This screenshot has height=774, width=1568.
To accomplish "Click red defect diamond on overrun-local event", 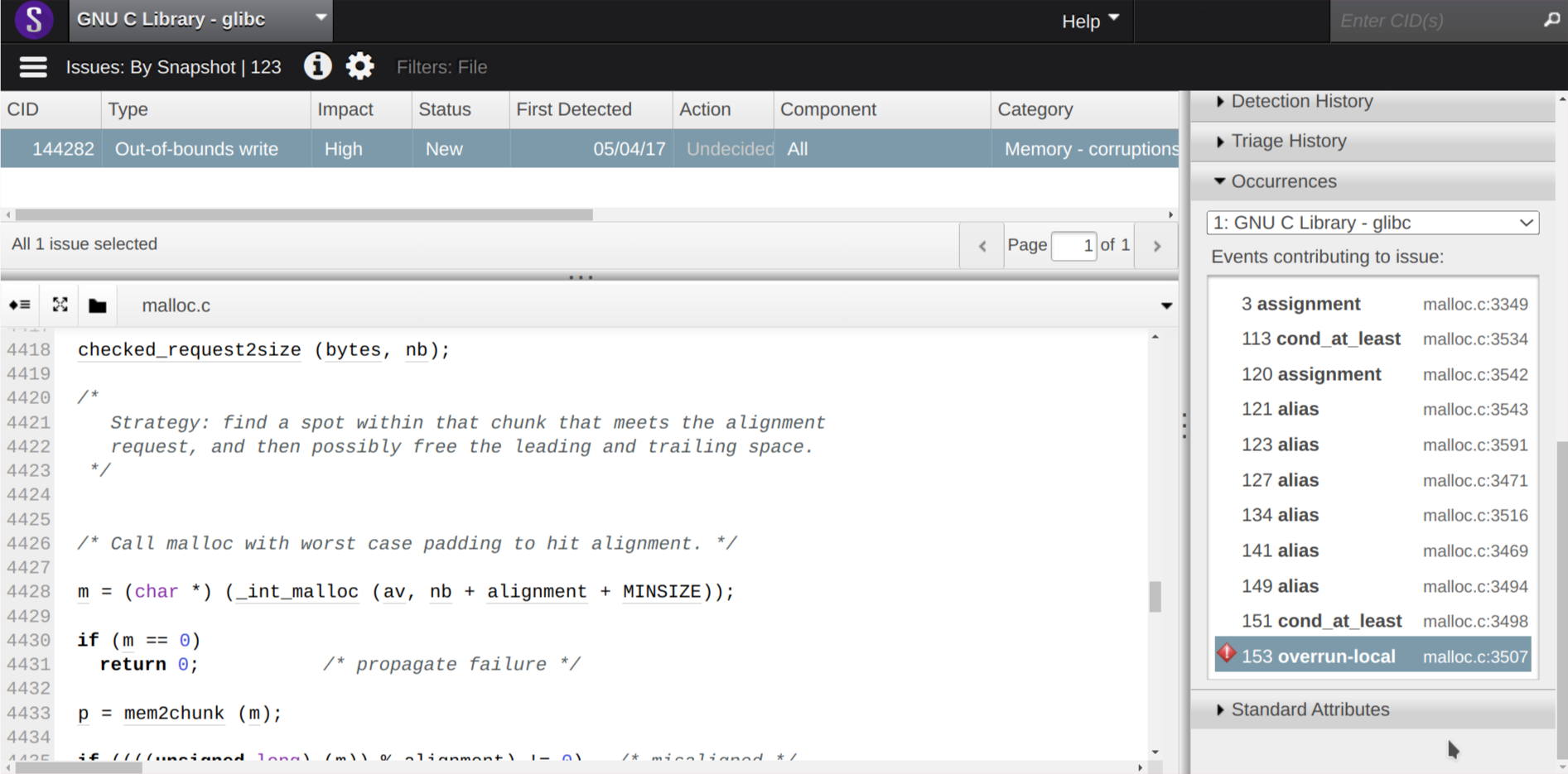I will [1227, 654].
